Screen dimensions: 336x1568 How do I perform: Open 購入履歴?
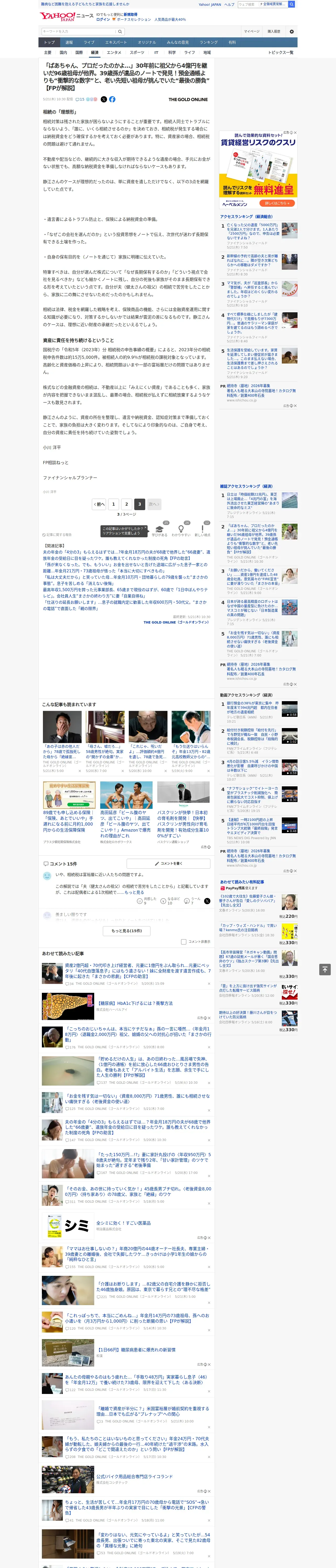pyautogui.click(x=274, y=32)
